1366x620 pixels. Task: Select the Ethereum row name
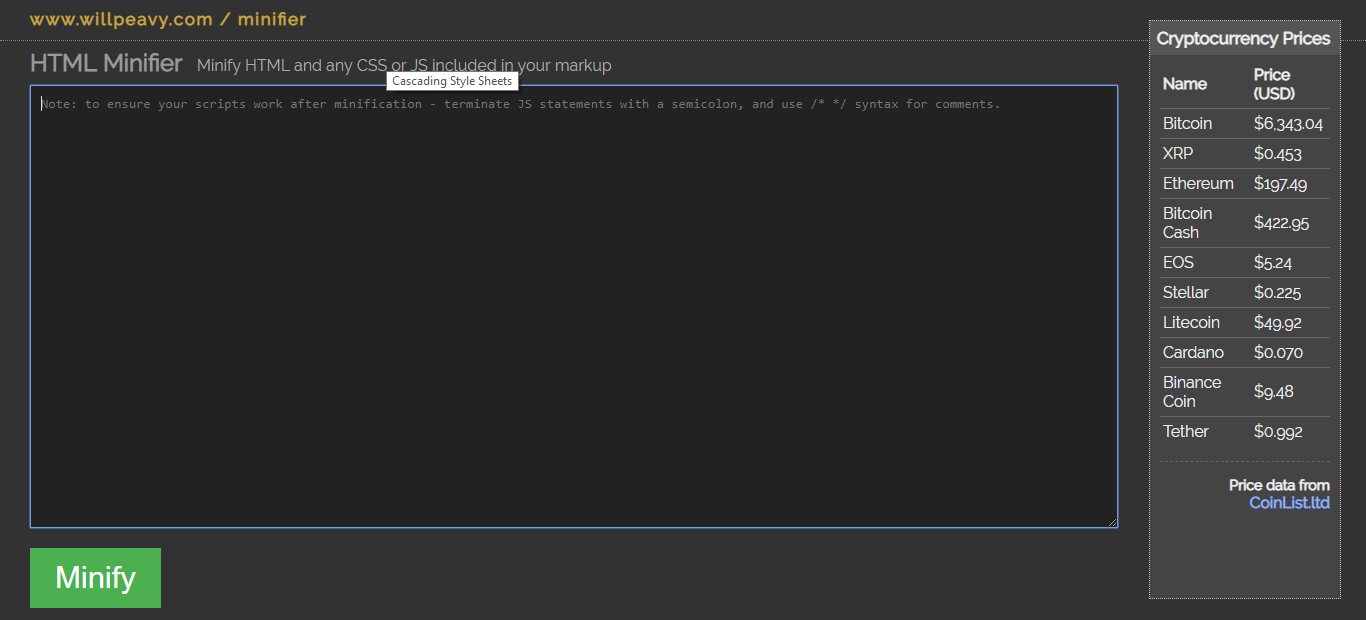(1198, 183)
